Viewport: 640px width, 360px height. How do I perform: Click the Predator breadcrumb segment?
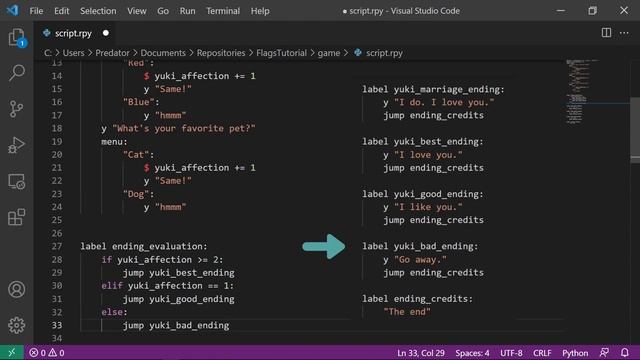tap(112, 53)
